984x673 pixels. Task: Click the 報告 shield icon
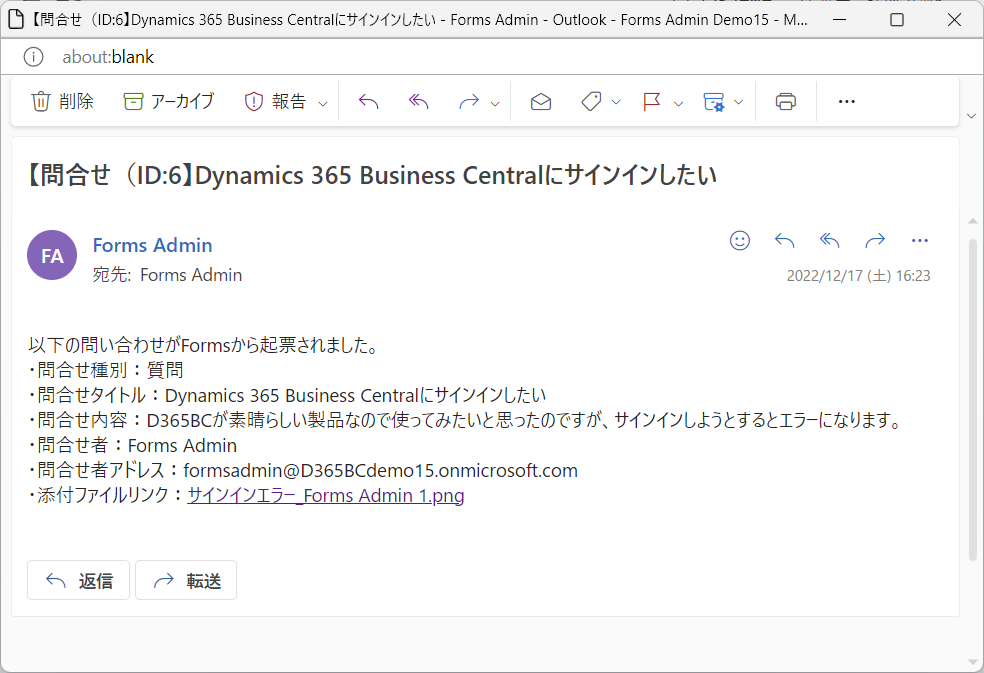click(254, 101)
